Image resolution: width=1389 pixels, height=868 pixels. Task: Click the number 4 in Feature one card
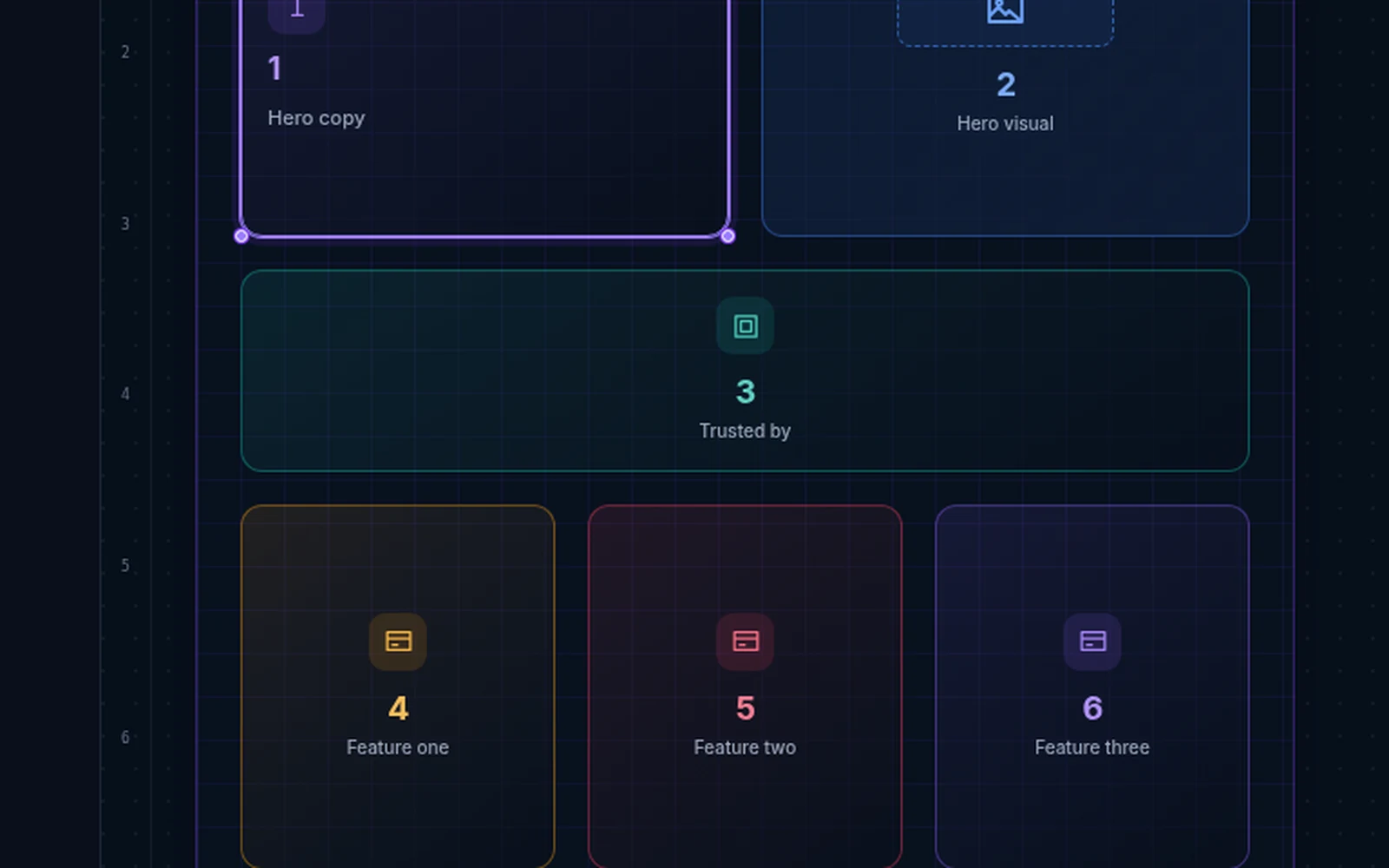click(x=398, y=708)
